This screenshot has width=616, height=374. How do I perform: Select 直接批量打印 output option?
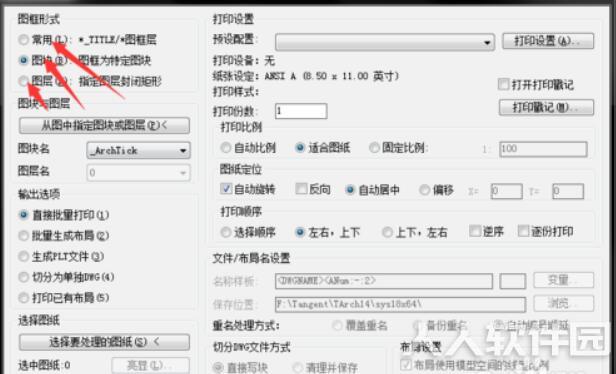coord(24,215)
